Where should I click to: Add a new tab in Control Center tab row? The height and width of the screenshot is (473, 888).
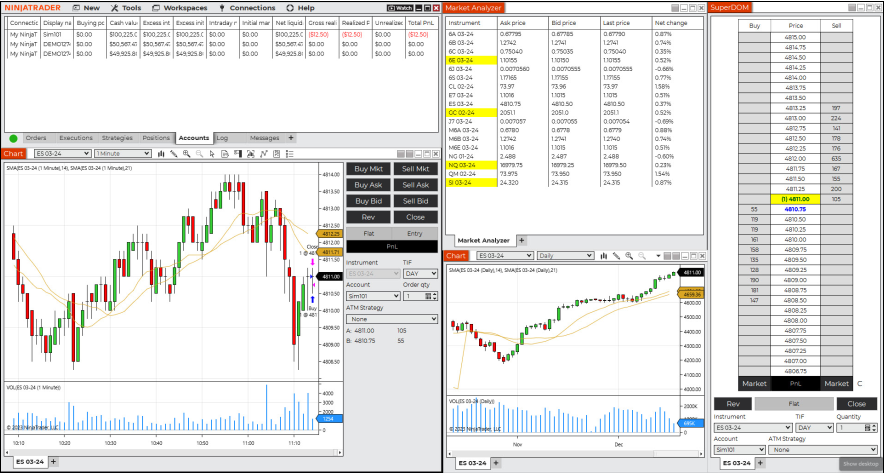coord(291,138)
